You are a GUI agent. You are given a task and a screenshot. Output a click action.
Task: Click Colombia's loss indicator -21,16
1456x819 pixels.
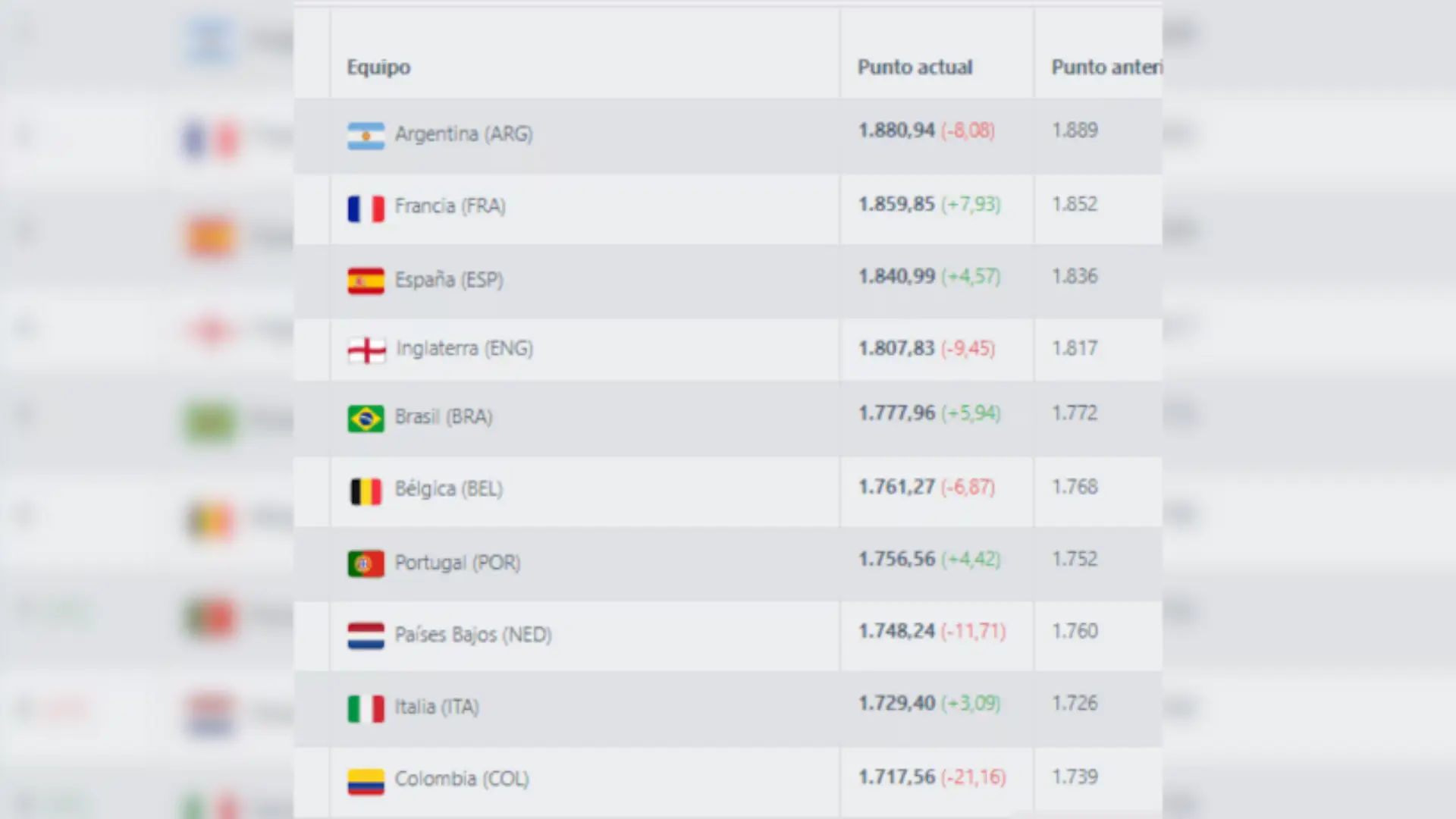pyautogui.click(x=977, y=777)
